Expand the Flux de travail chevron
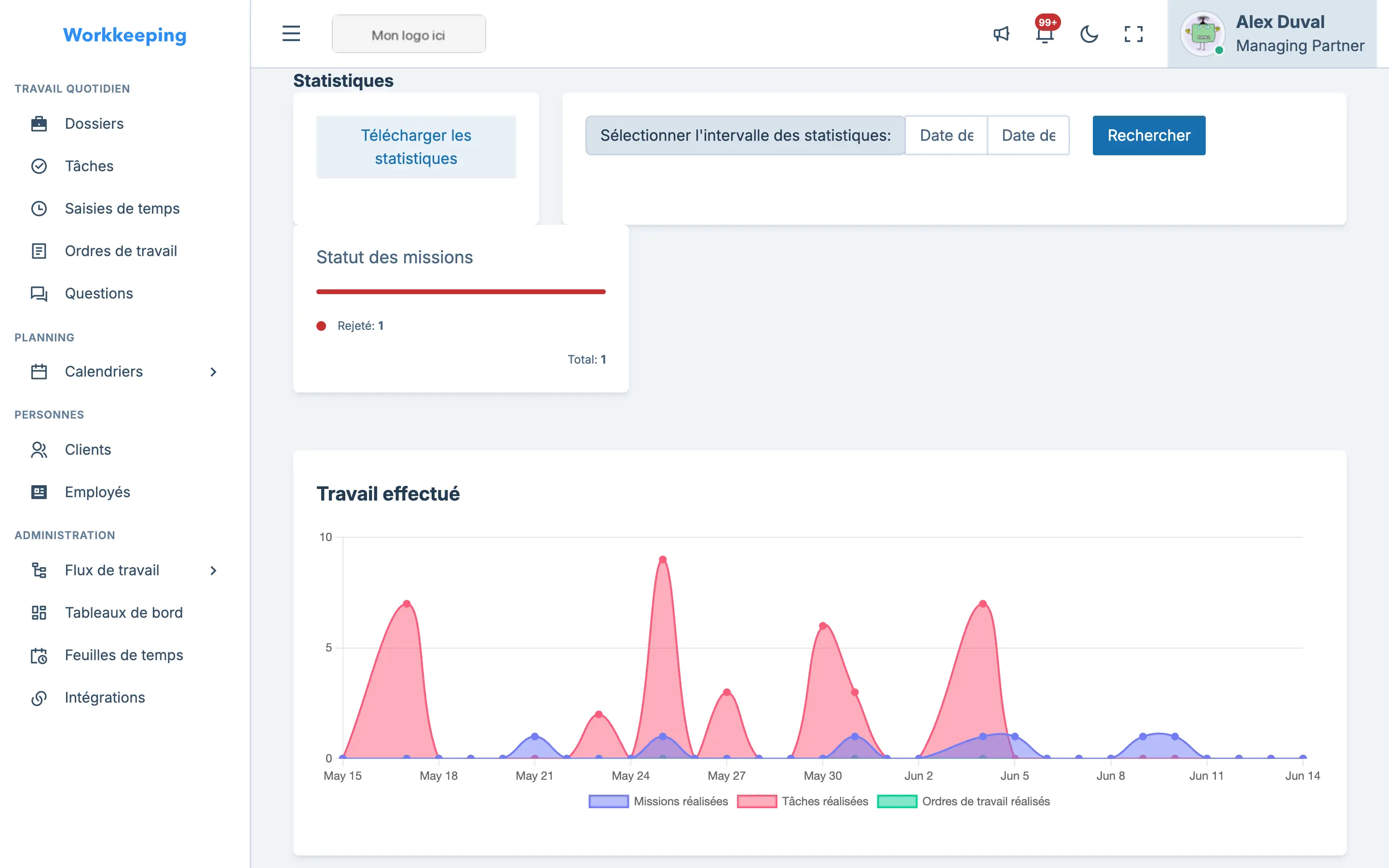 pos(214,570)
